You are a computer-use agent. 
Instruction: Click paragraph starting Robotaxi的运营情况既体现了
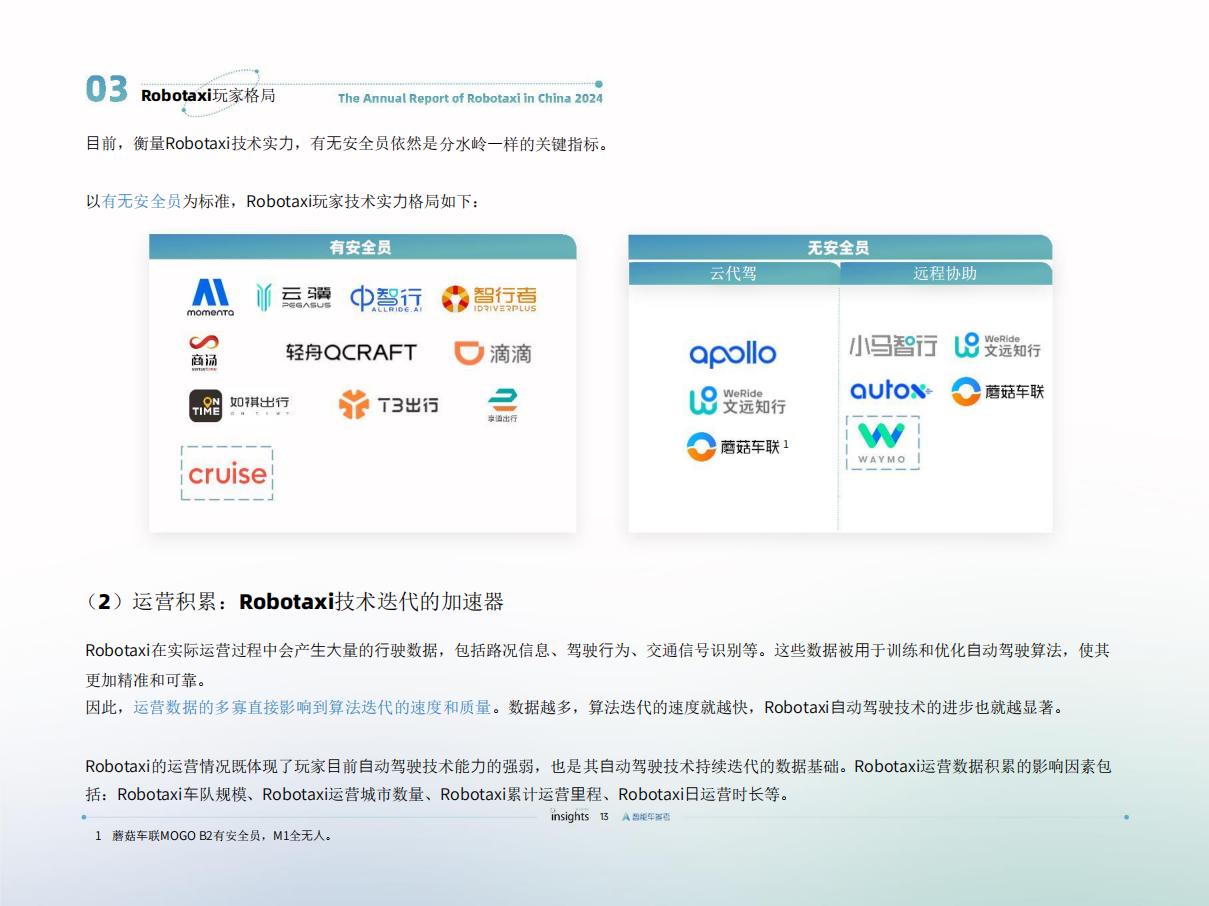click(598, 781)
